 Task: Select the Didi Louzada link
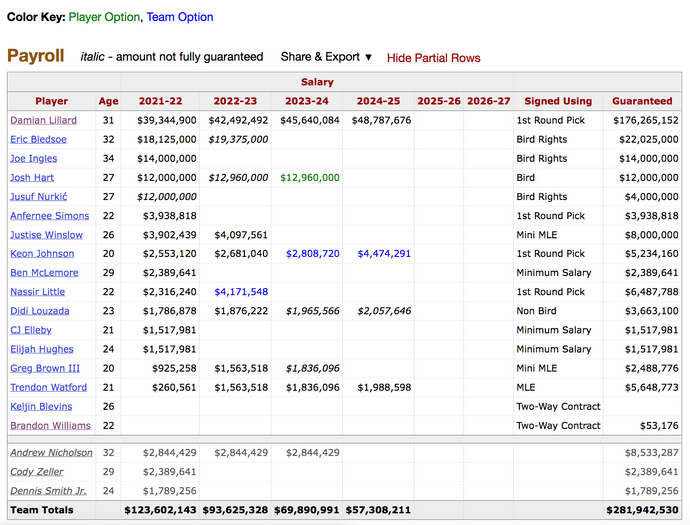[x=40, y=311]
